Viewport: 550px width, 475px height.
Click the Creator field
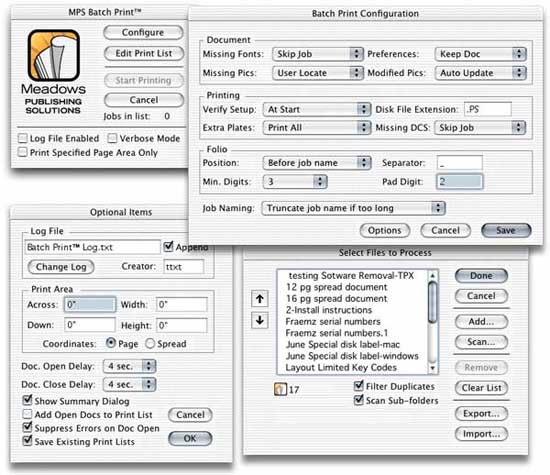183,267
